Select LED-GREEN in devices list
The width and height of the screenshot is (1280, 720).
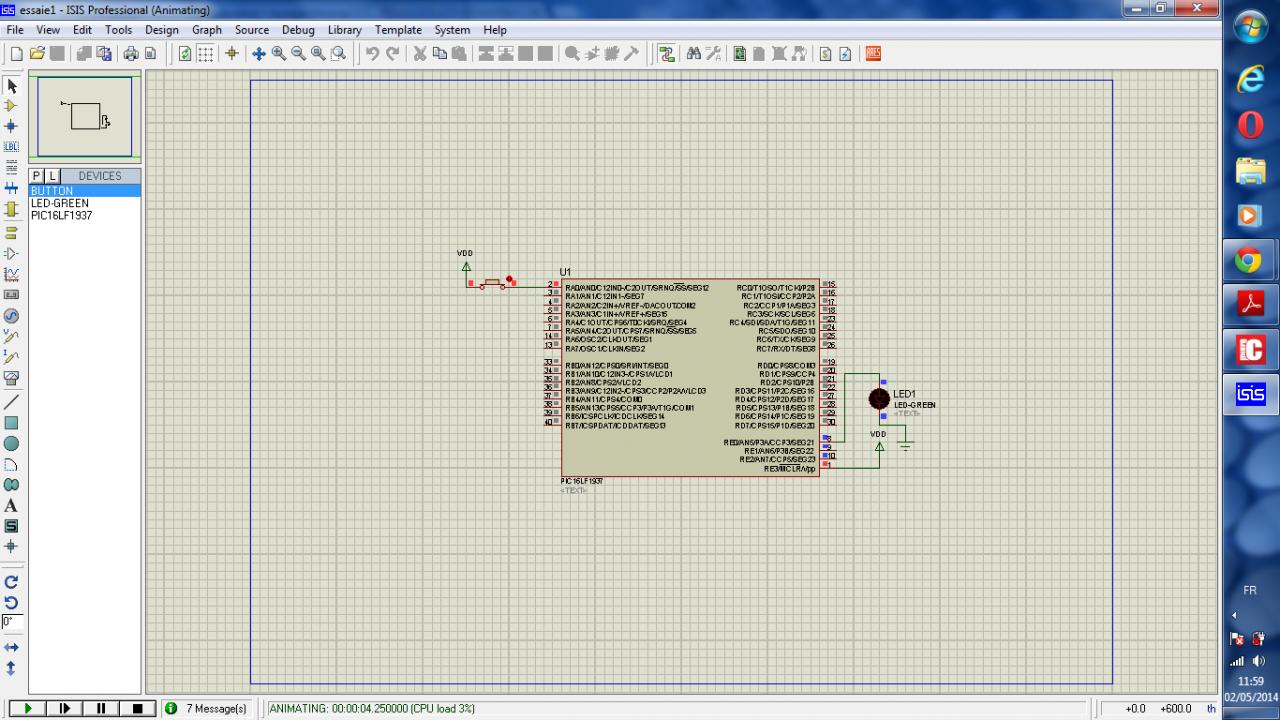[x=60, y=203]
